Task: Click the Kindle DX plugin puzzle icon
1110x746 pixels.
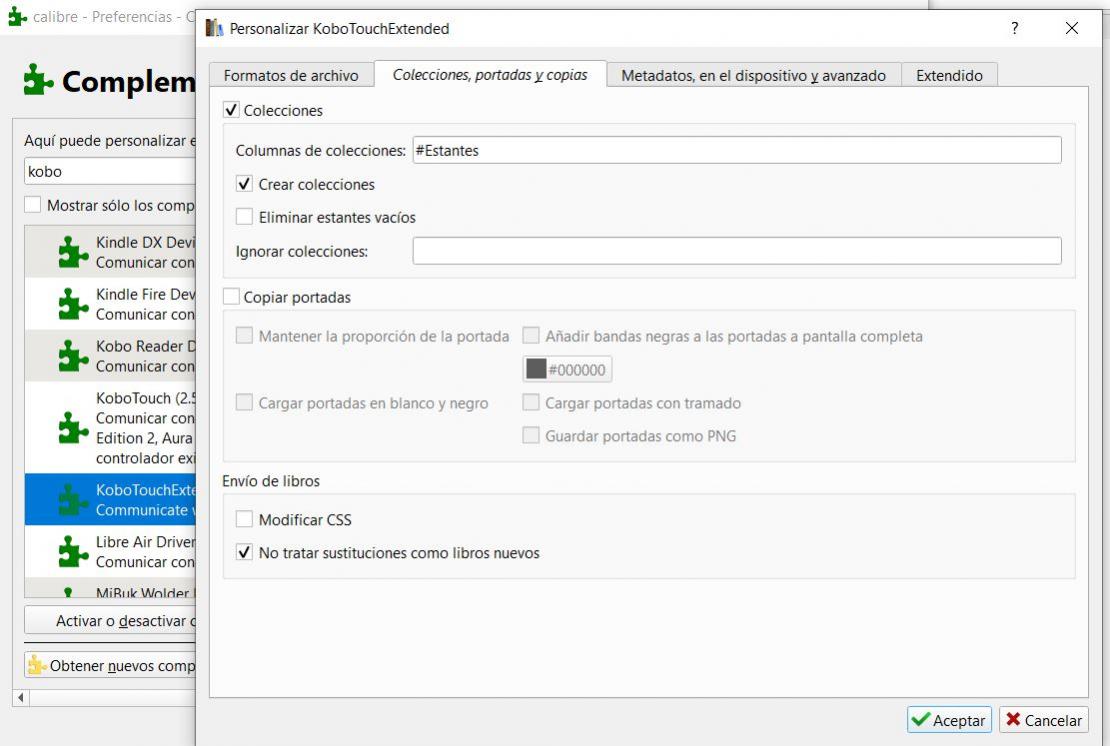Action: pyautogui.click(x=73, y=252)
